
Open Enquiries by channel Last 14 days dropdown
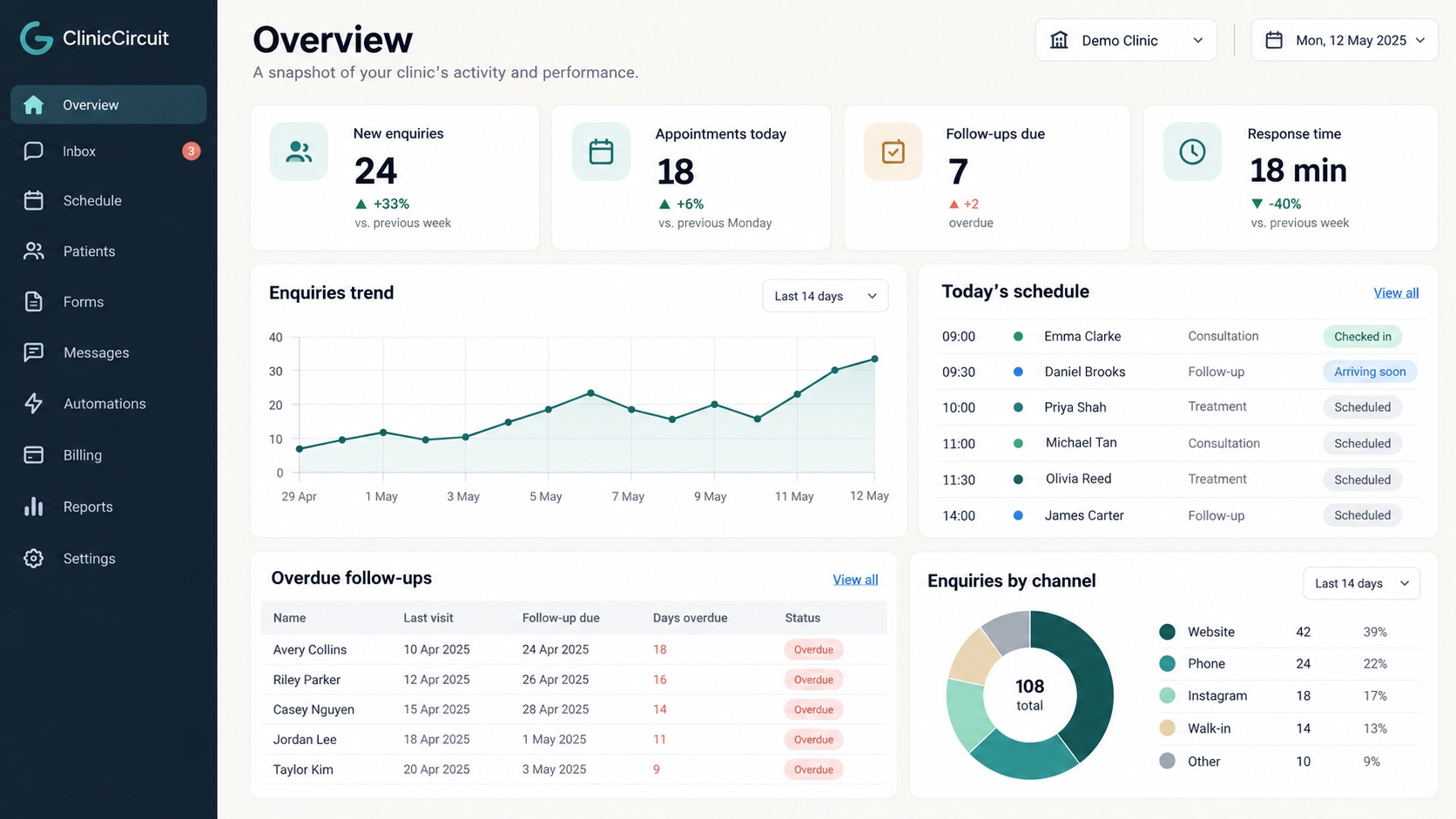(1361, 583)
